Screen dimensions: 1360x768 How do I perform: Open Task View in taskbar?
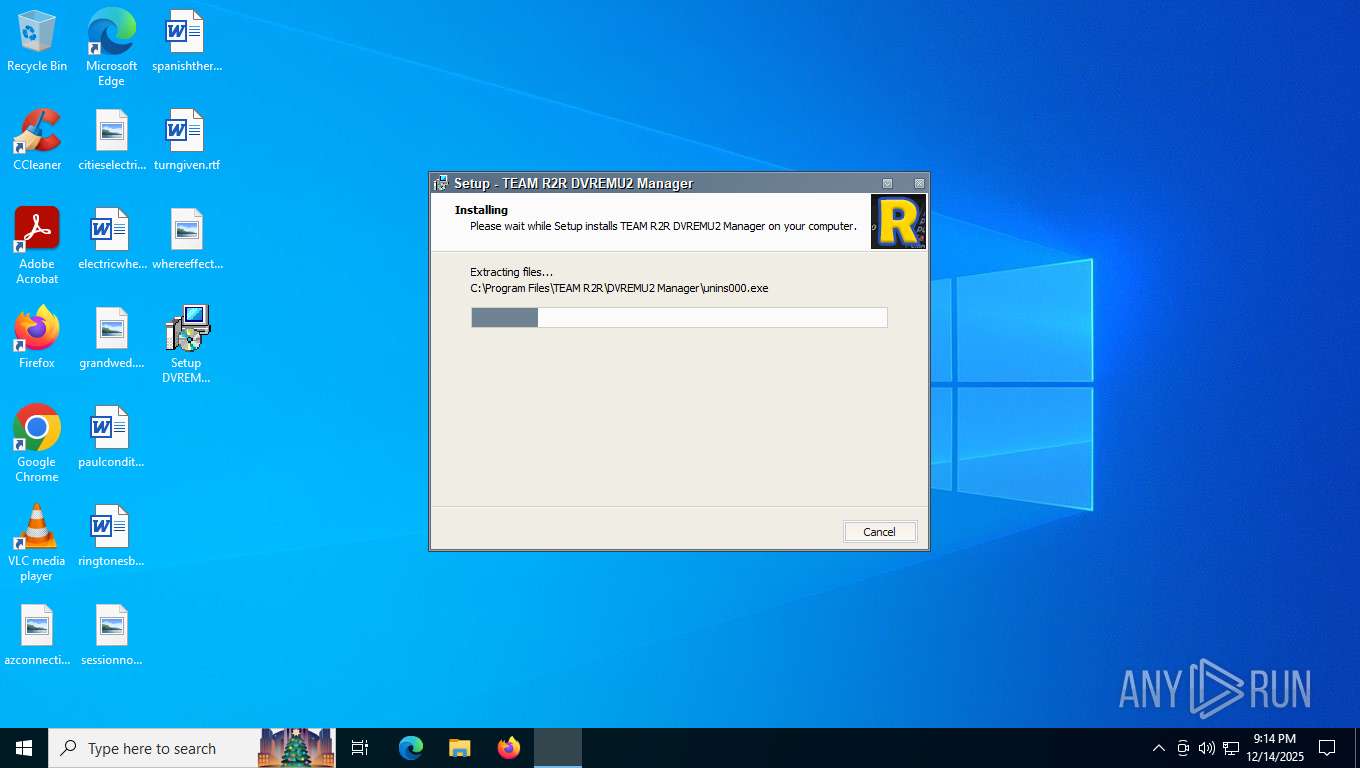click(x=360, y=748)
